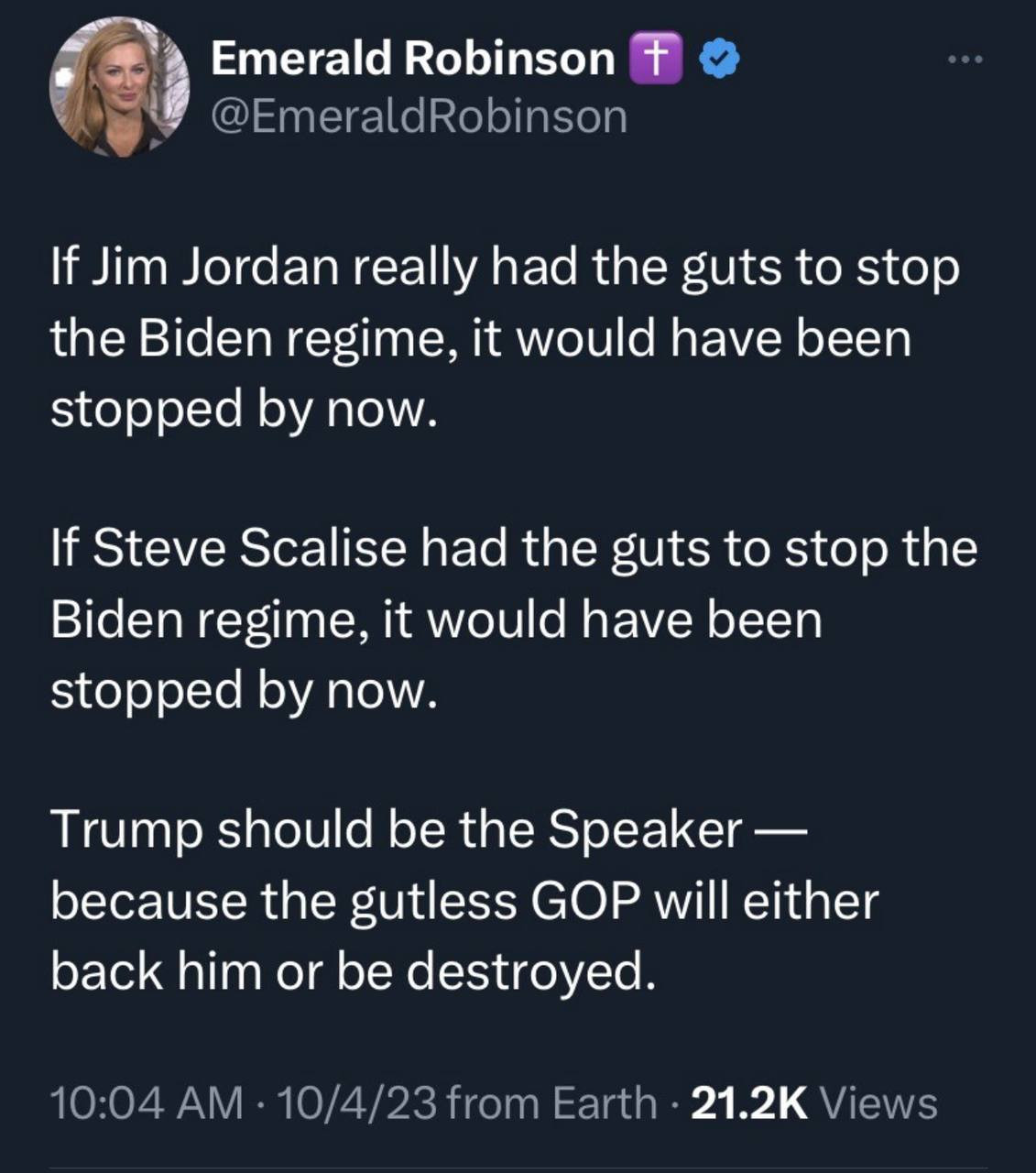Click the 10:04 AM timestamp
Screen dimensions: 1036x1173
147,1102
